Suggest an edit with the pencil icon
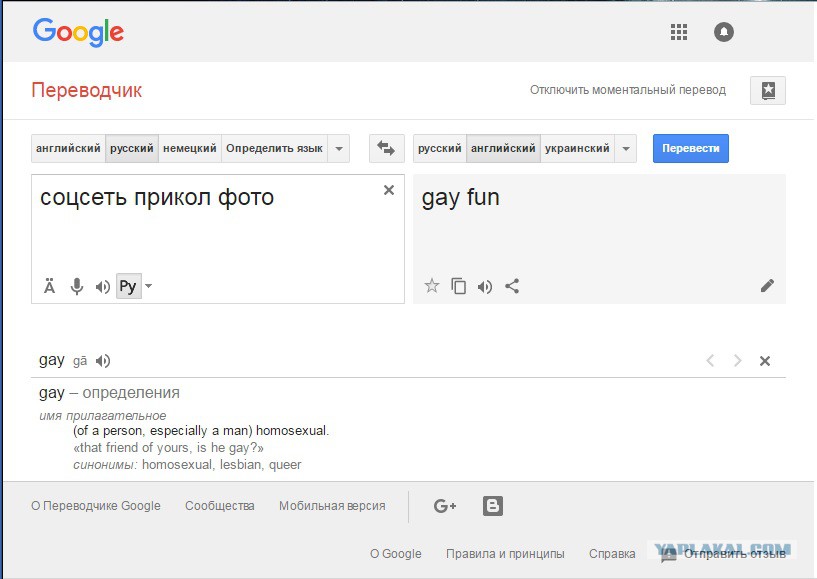This screenshot has width=817, height=579. pyautogui.click(x=767, y=286)
